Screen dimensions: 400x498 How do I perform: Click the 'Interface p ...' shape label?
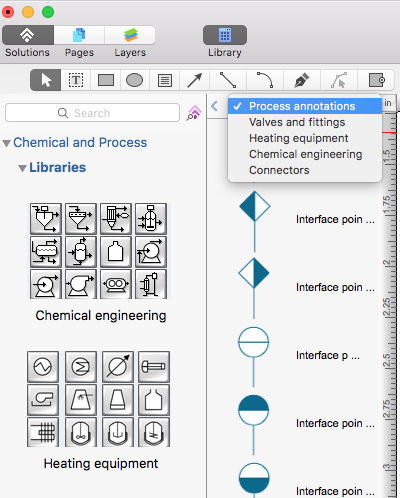coord(328,355)
